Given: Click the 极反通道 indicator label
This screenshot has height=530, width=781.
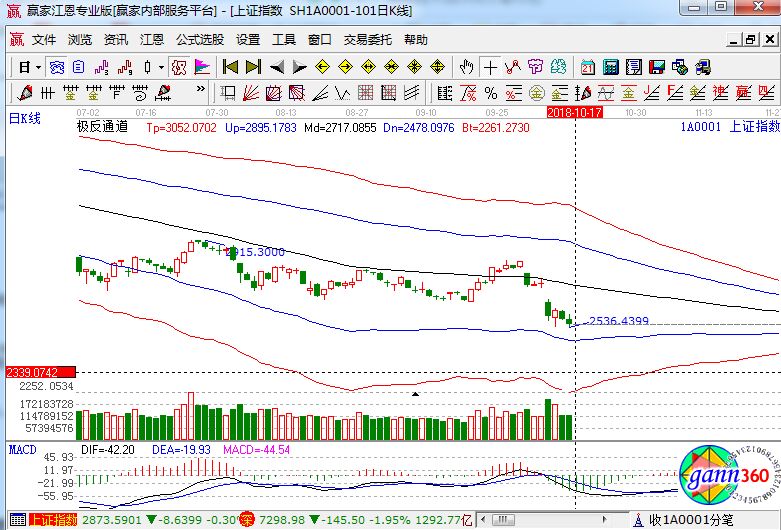Looking at the screenshot, I should 102,128.
